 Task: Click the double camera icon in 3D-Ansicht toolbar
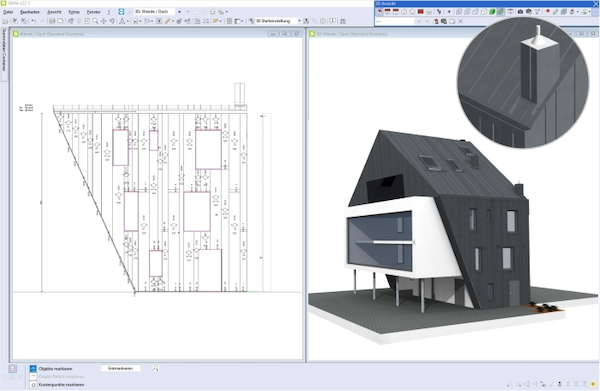coord(528,11)
